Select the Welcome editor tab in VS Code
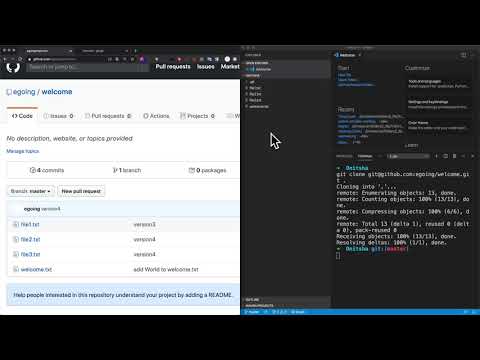Viewport: 480px width, 360px height. 347,55
